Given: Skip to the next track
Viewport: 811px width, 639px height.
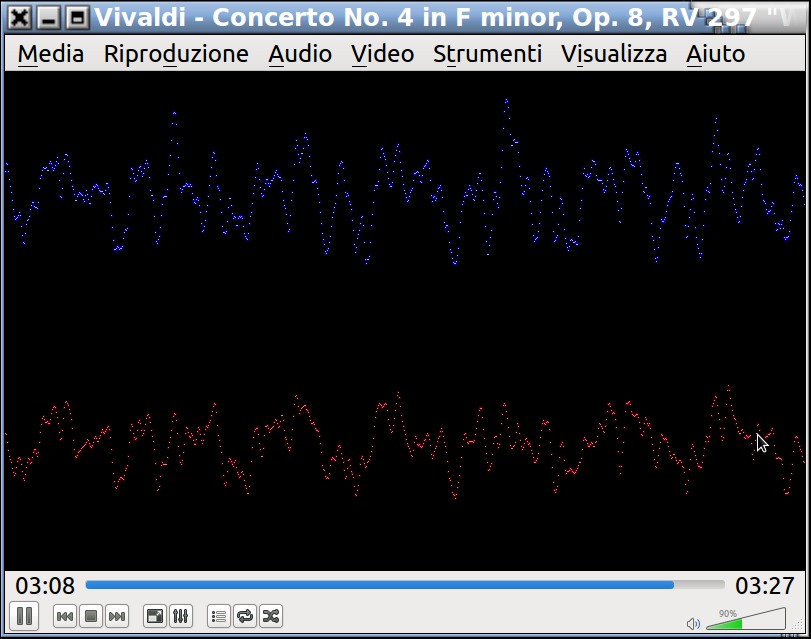Looking at the screenshot, I should tap(116, 616).
